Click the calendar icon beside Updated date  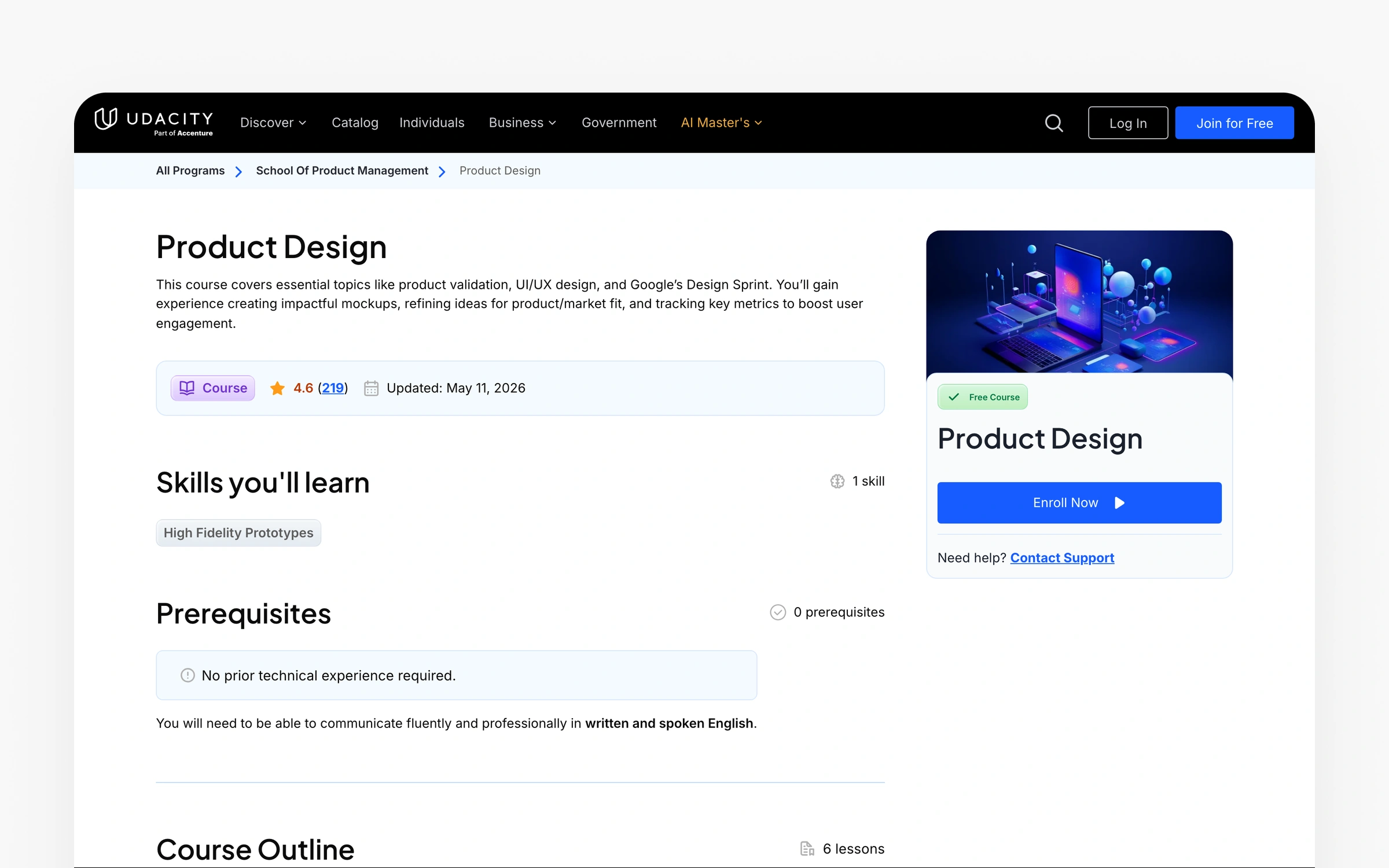click(371, 388)
